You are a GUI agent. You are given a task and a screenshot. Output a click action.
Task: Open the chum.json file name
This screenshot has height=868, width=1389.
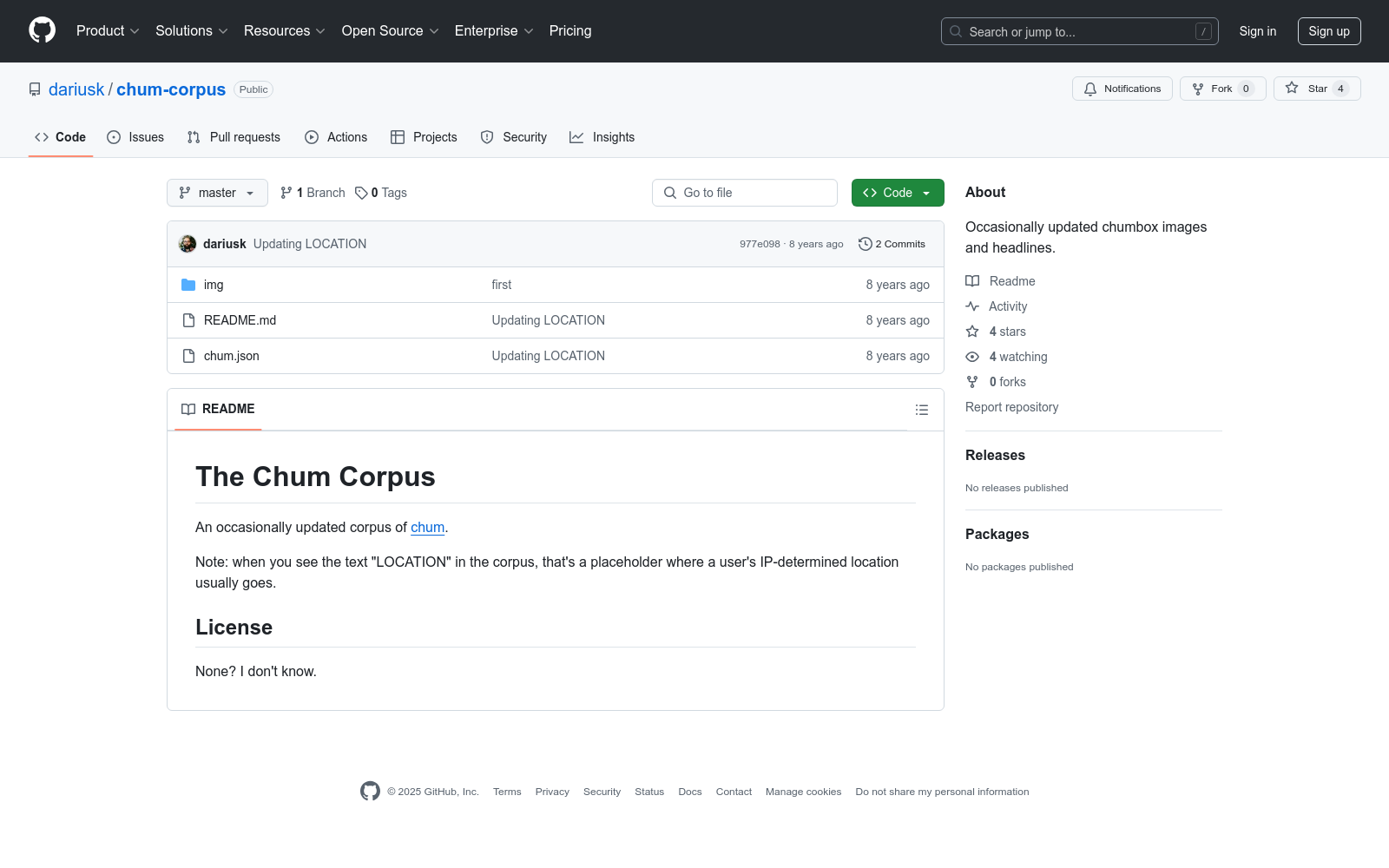[x=232, y=356]
